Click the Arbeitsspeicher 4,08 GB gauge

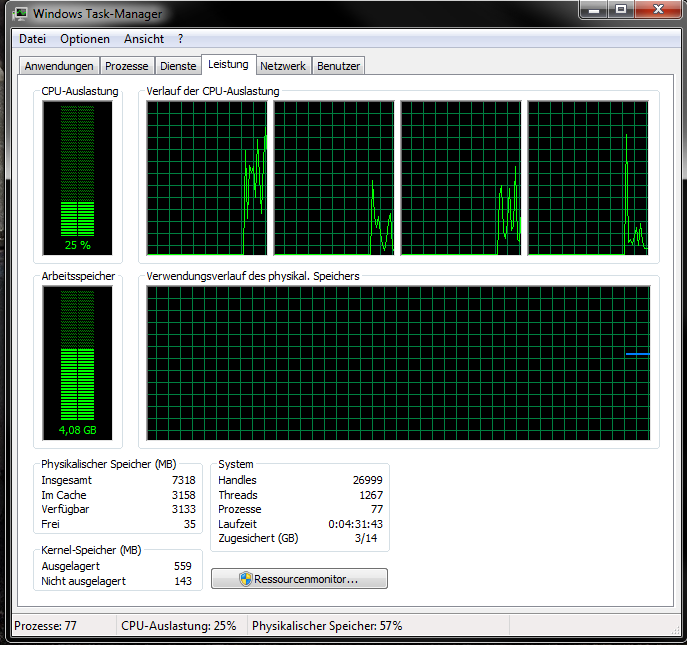coord(78,363)
